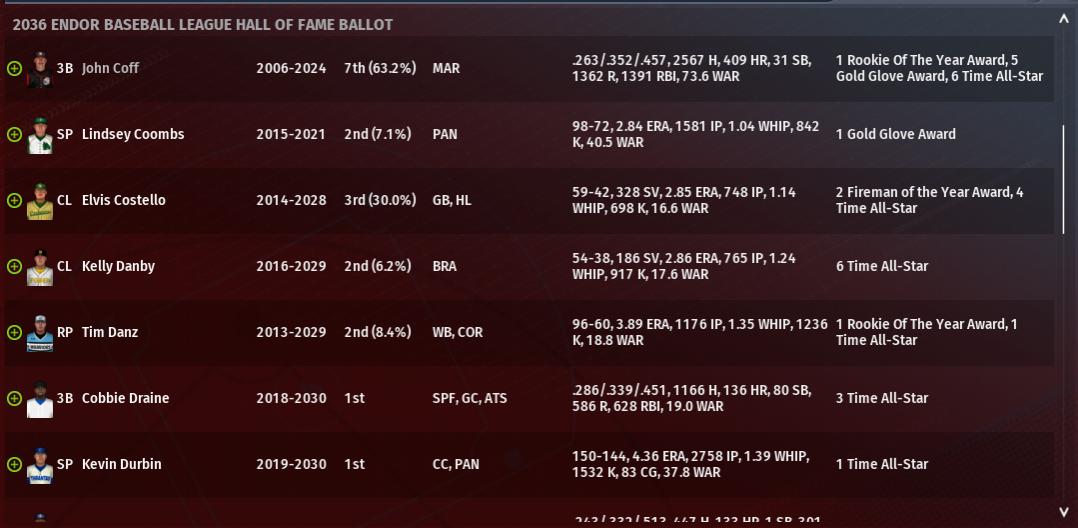The image size is (1078, 528).
Task: Click Elvis Costello's player portrait
Action: point(39,201)
